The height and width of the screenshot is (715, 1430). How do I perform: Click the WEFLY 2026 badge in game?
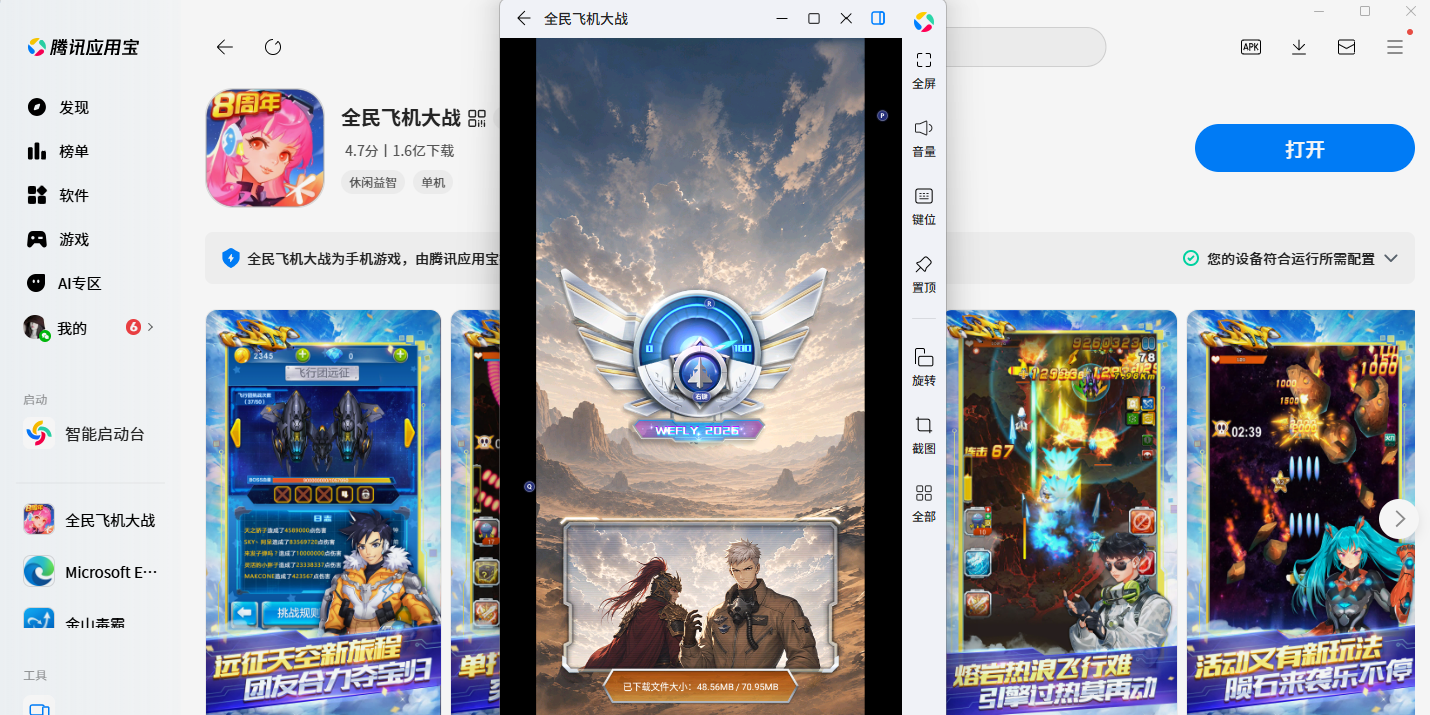pos(698,430)
